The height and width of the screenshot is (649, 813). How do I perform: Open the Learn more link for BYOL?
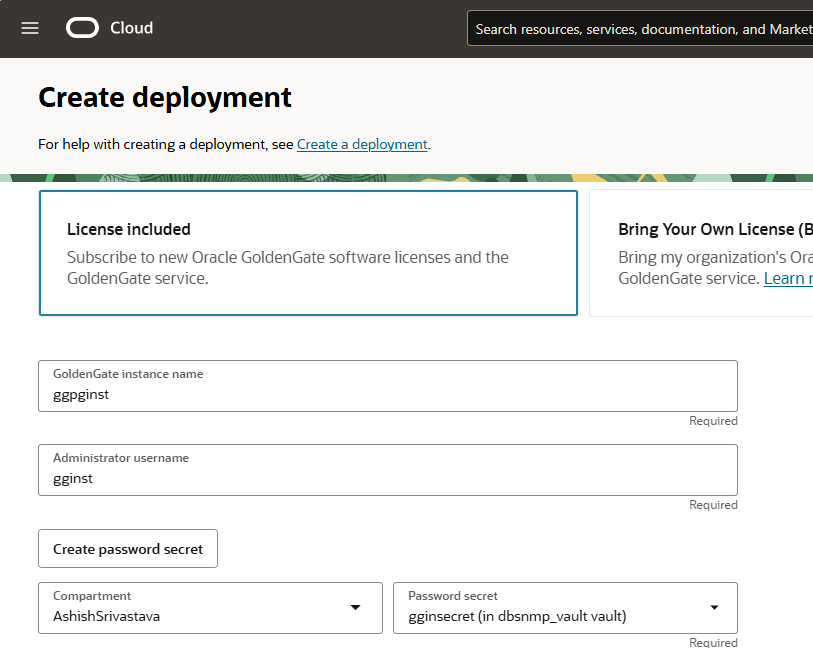tap(787, 278)
